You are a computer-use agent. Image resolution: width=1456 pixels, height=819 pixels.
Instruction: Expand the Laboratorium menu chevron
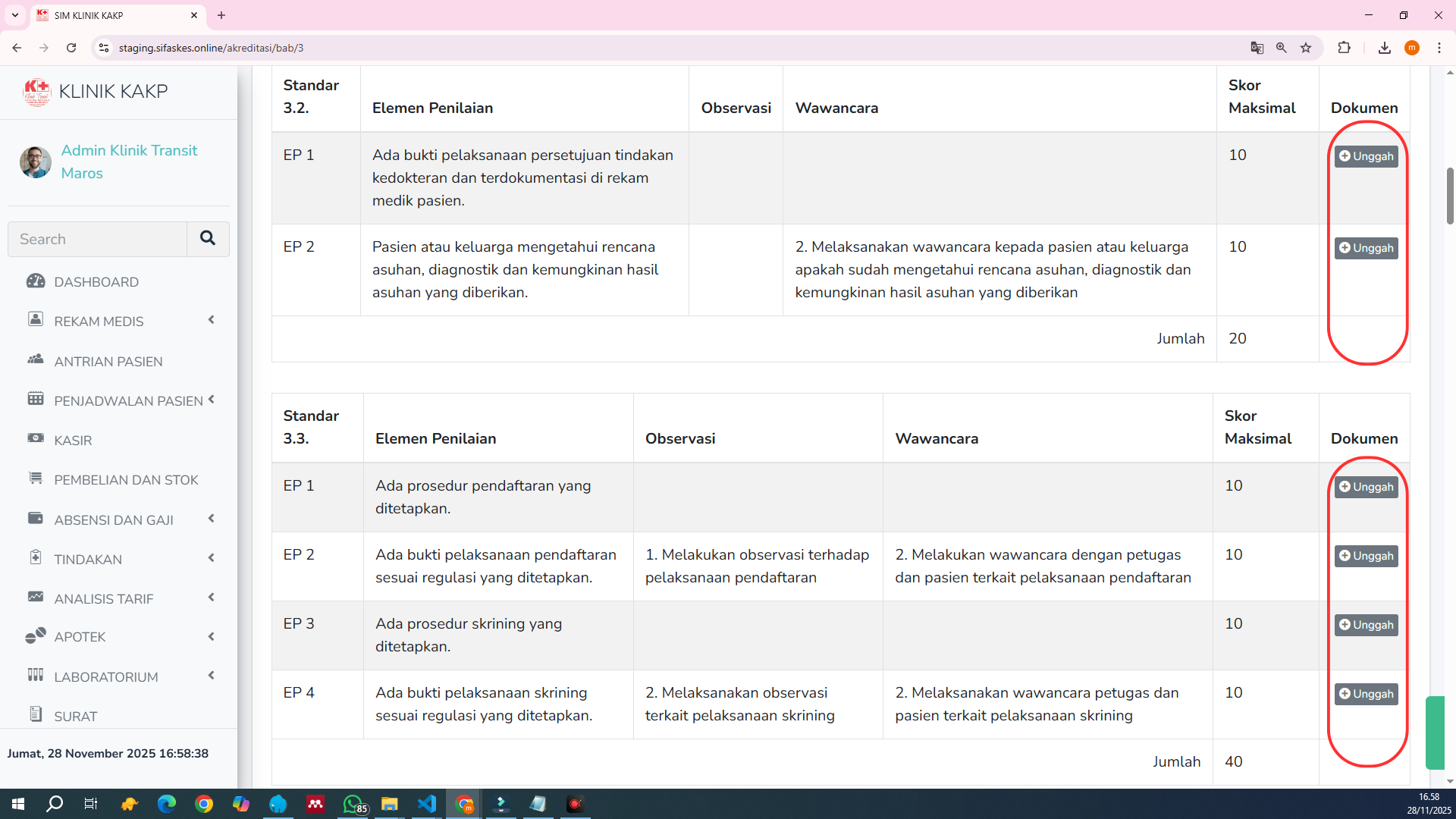[212, 676]
